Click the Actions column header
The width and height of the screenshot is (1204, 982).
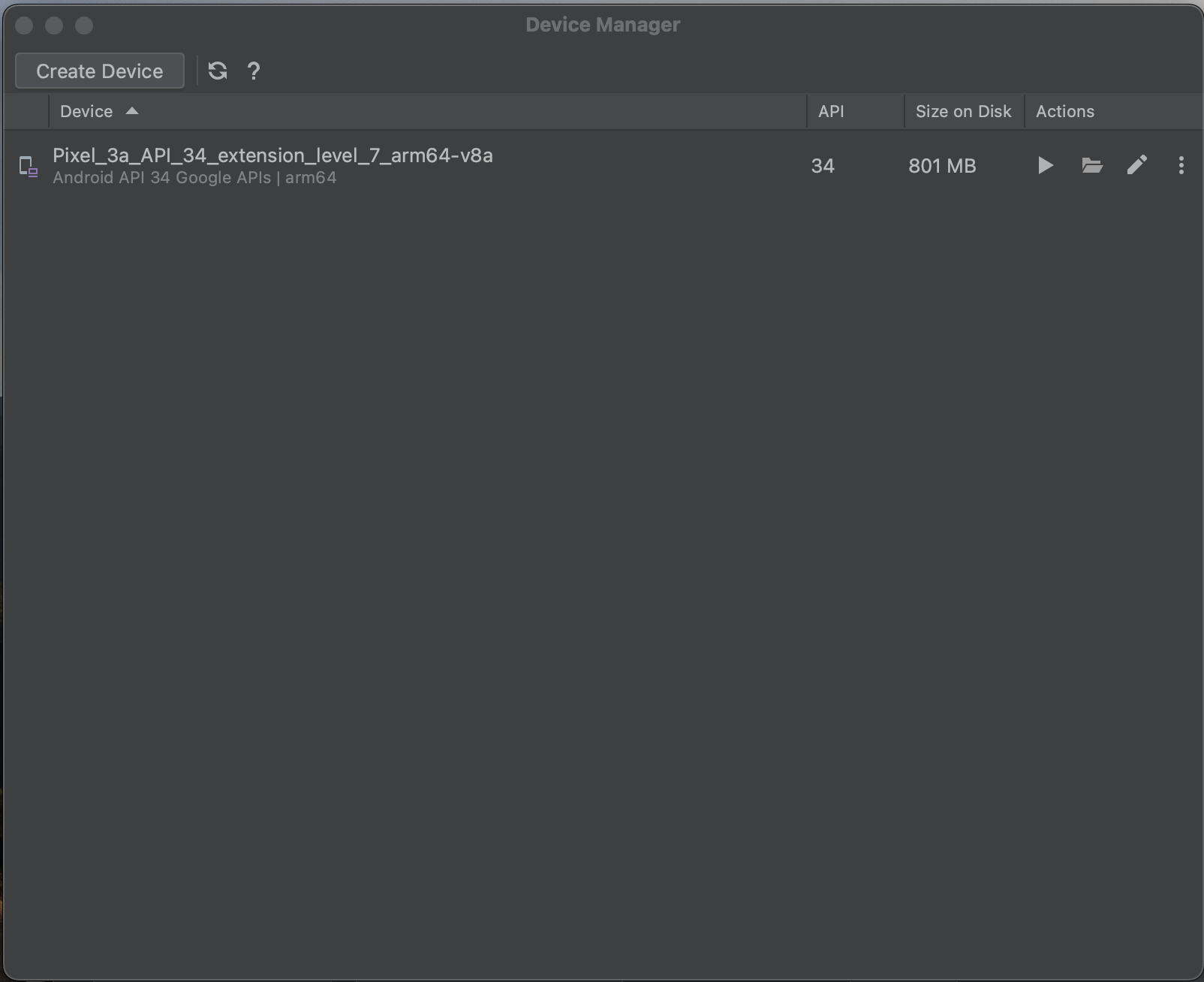coord(1064,112)
